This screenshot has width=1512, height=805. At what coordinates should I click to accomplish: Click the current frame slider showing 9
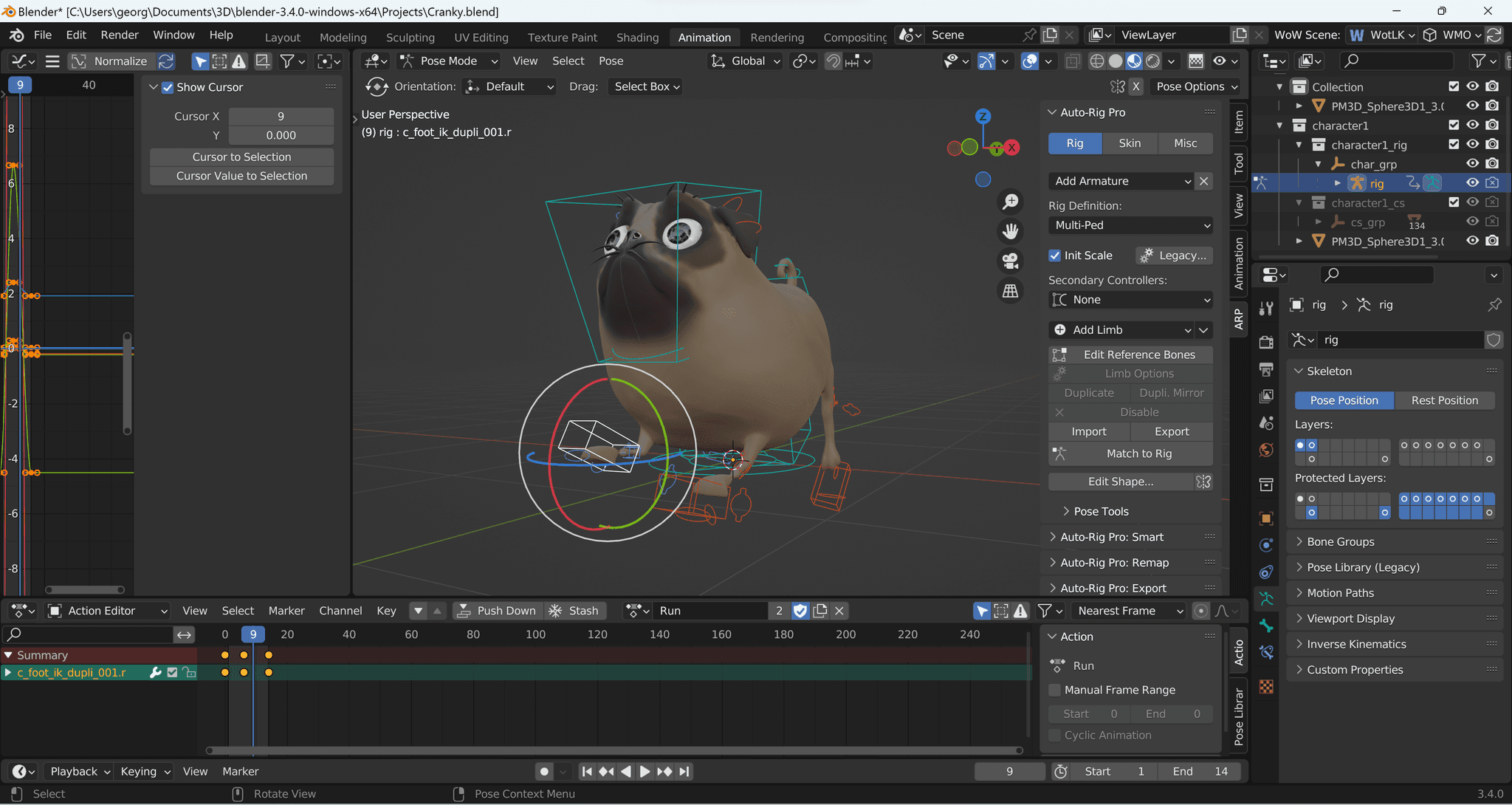(1009, 771)
